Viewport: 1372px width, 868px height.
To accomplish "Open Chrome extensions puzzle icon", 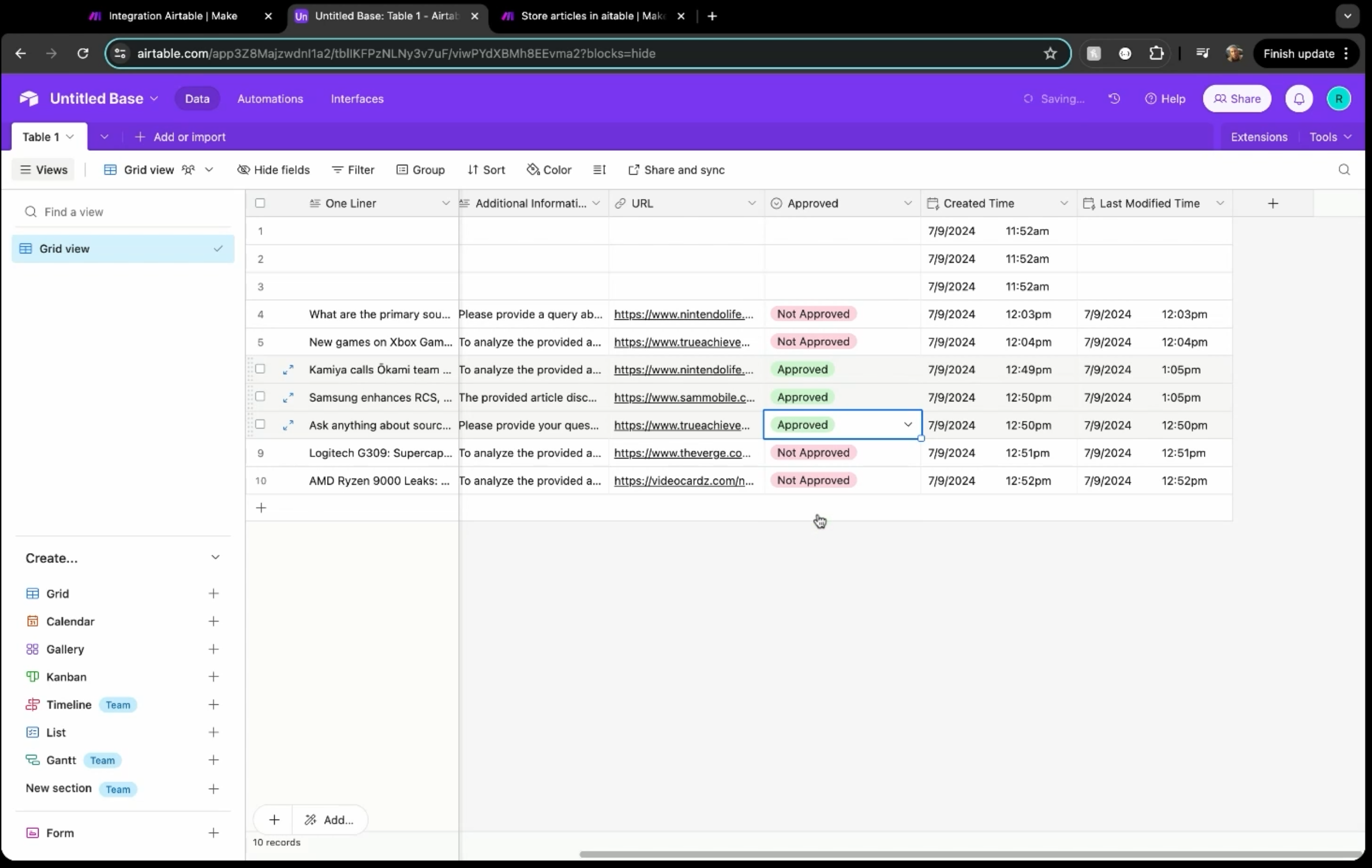I will pyautogui.click(x=1156, y=53).
